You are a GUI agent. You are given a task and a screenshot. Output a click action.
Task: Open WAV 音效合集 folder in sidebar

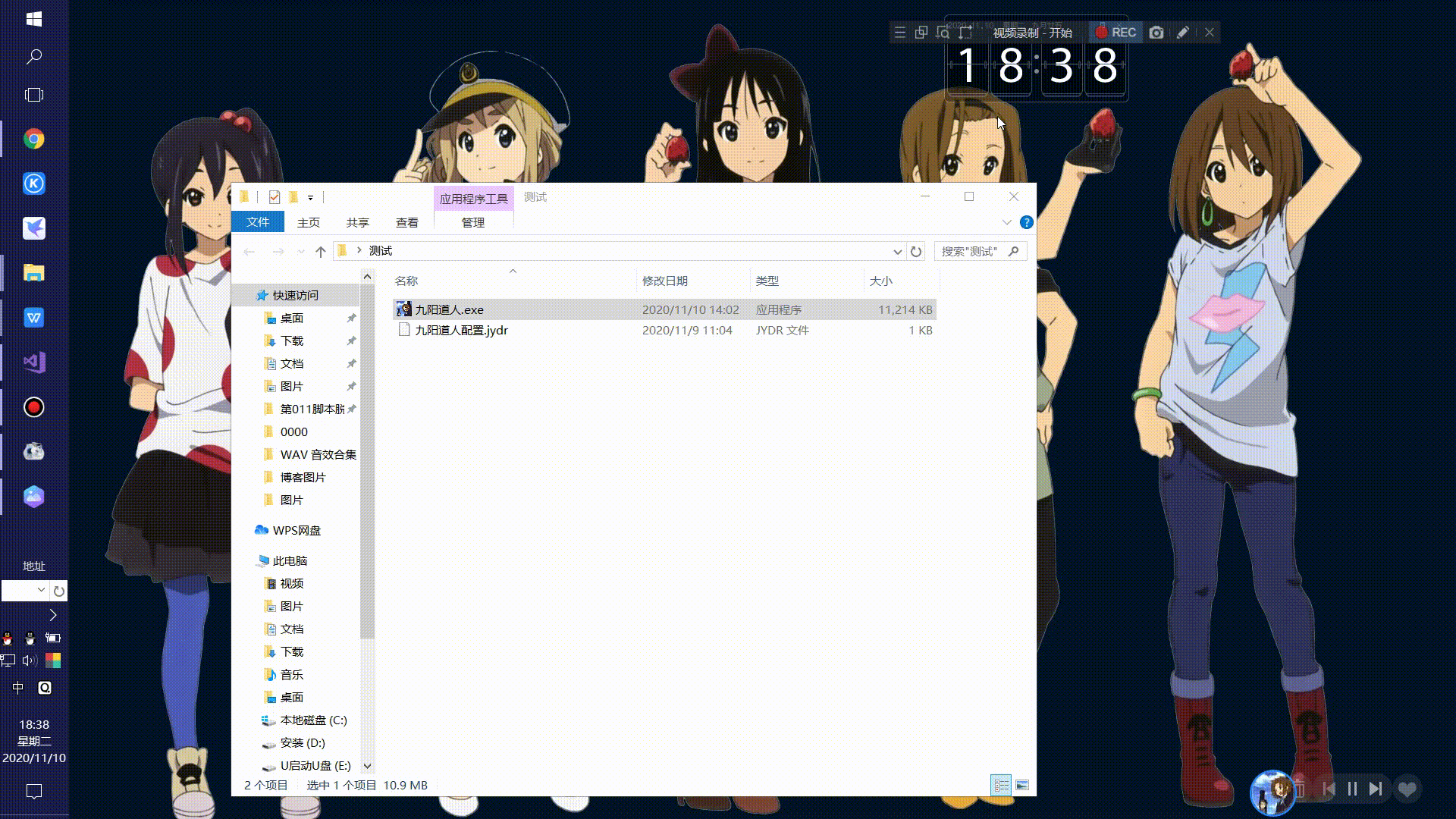point(318,454)
